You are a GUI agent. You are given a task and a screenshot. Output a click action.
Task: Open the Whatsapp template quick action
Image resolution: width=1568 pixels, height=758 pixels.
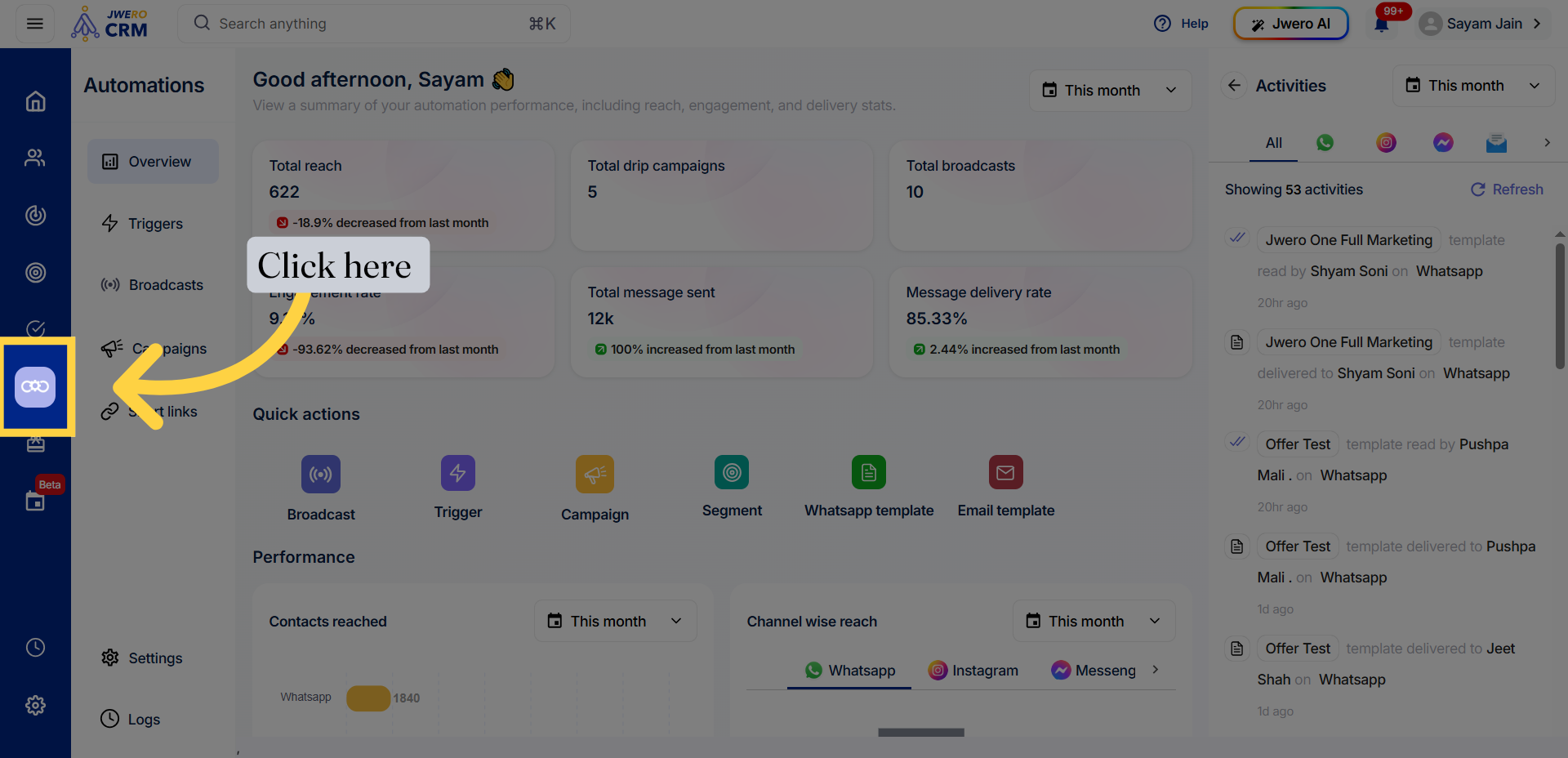(868, 472)
